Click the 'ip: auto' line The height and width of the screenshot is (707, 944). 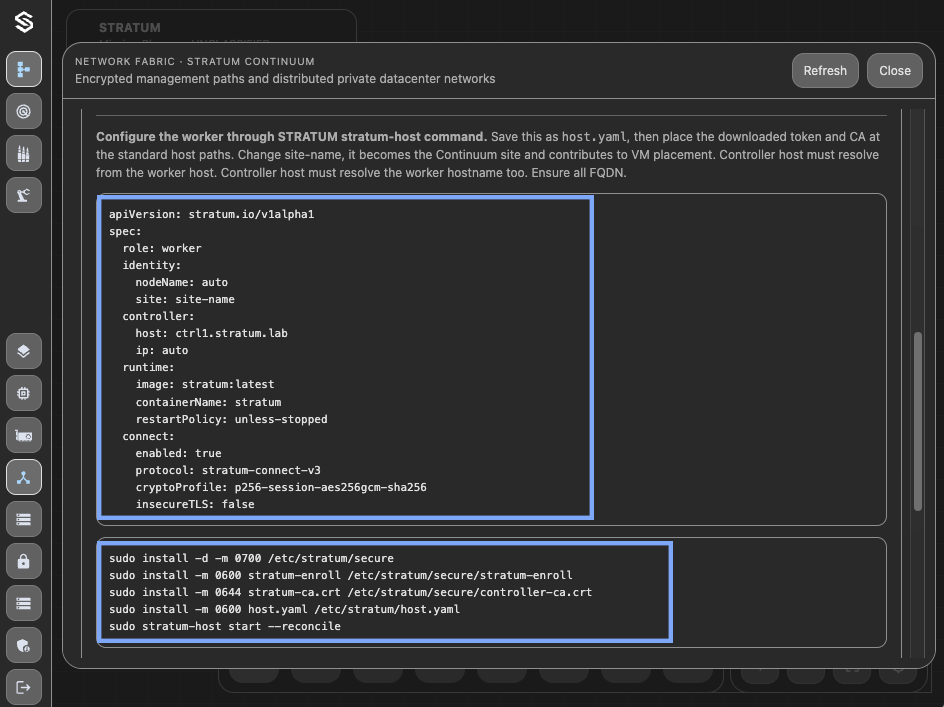coord(162,350)
